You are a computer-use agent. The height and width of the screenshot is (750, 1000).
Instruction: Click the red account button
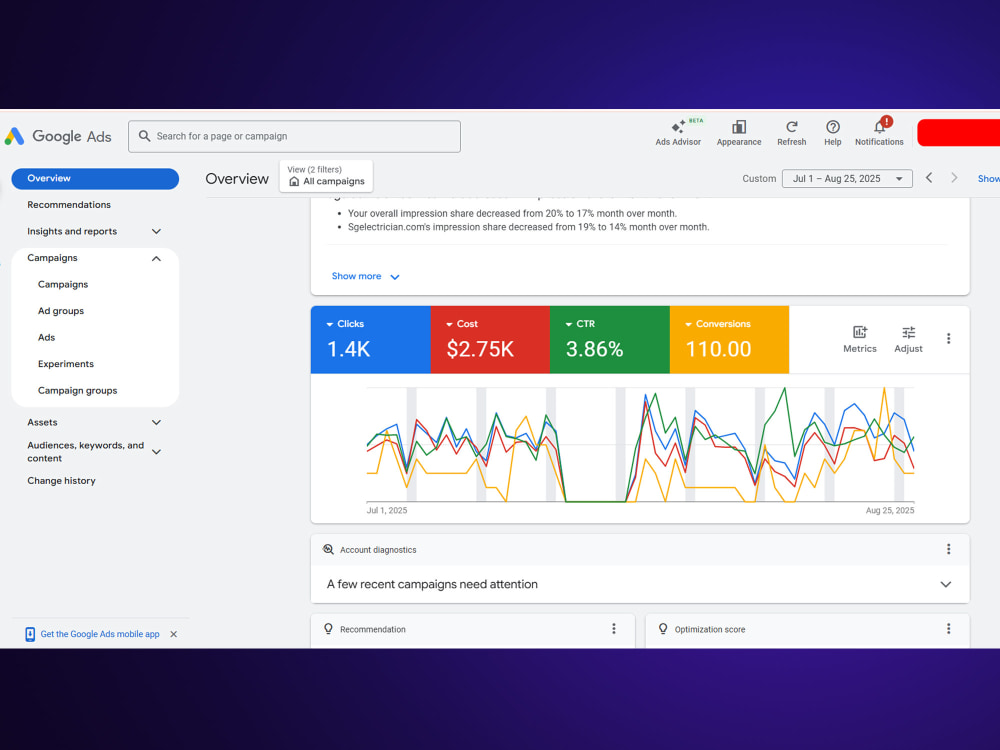[959, 133]
